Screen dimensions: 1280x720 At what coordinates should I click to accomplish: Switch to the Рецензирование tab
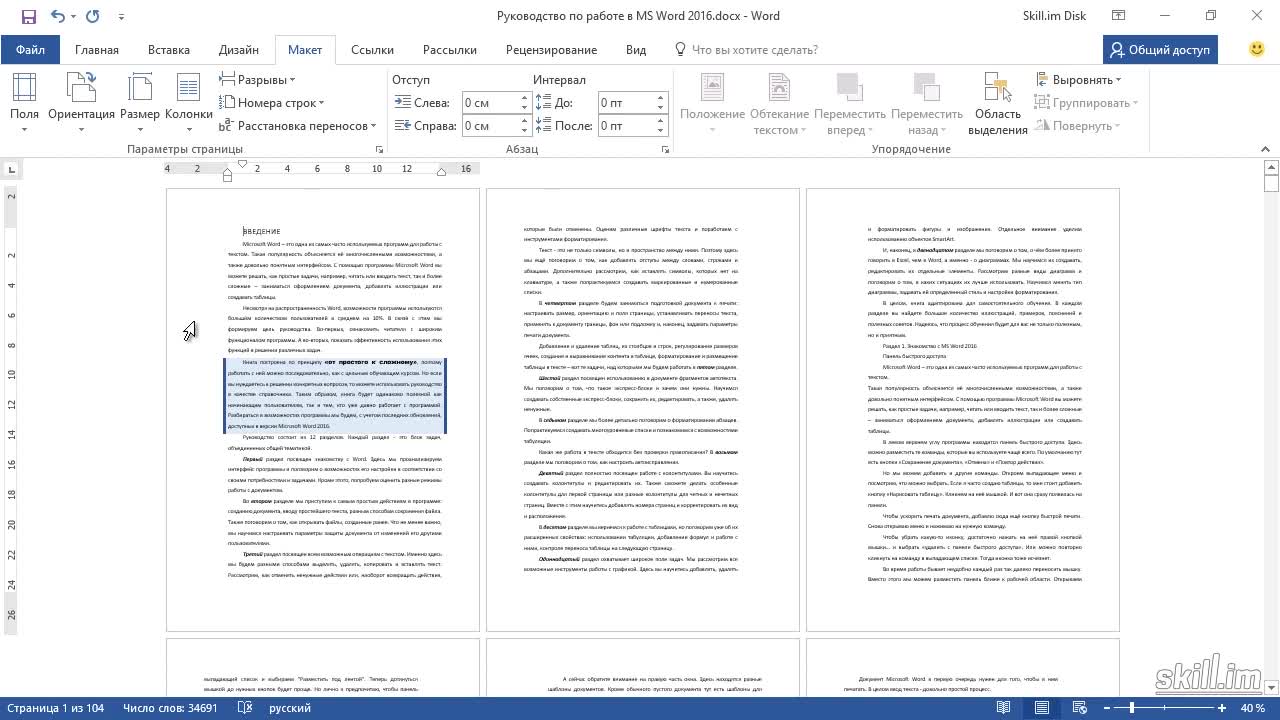(551, 50)
